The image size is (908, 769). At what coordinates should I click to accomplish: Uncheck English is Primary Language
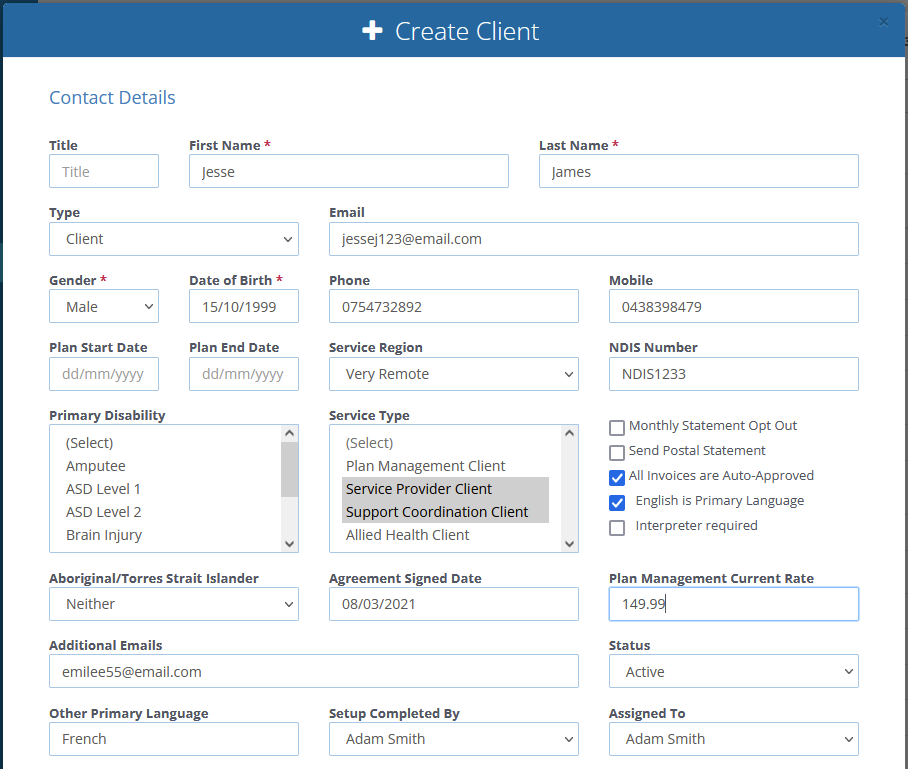pyautogui.click(x=617, y=503)
